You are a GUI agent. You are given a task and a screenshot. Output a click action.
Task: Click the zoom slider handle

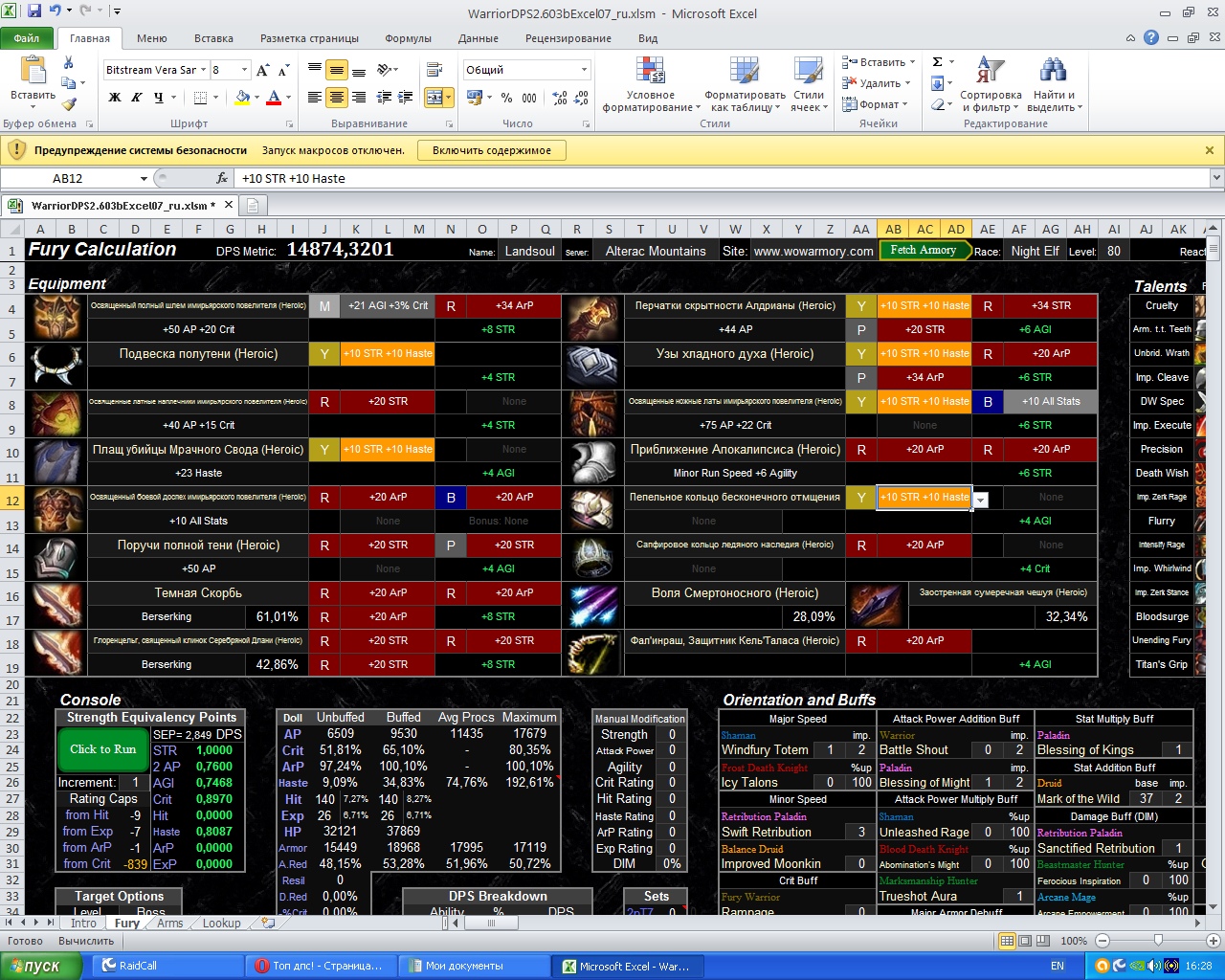(x=1158, y=941)
